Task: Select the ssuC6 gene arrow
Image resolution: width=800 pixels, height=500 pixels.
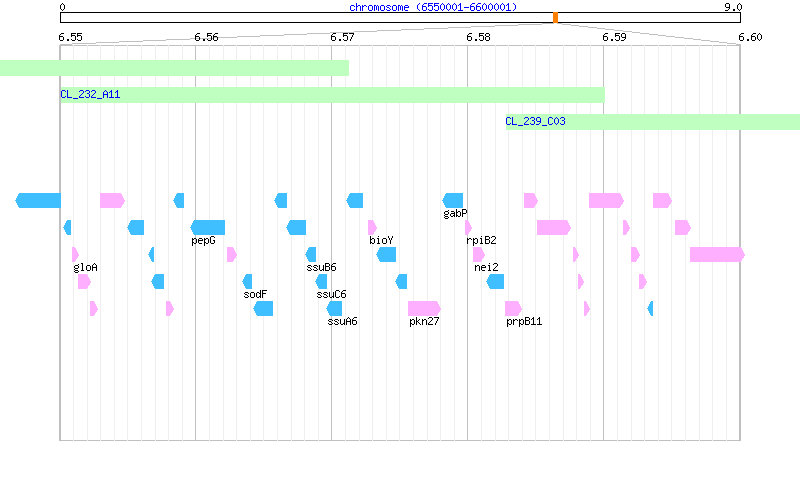Action: (321, 281)
